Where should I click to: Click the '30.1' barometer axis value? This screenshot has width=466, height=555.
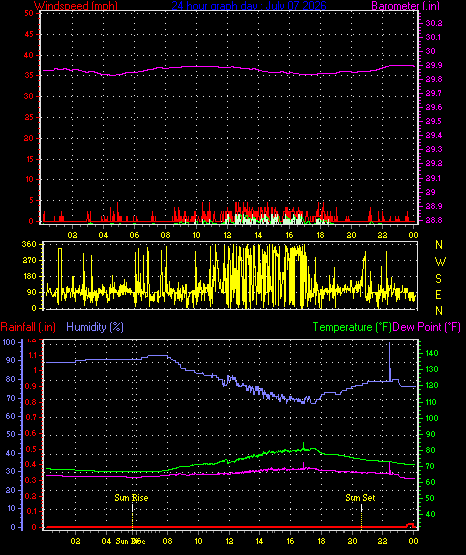click(433, 37)
